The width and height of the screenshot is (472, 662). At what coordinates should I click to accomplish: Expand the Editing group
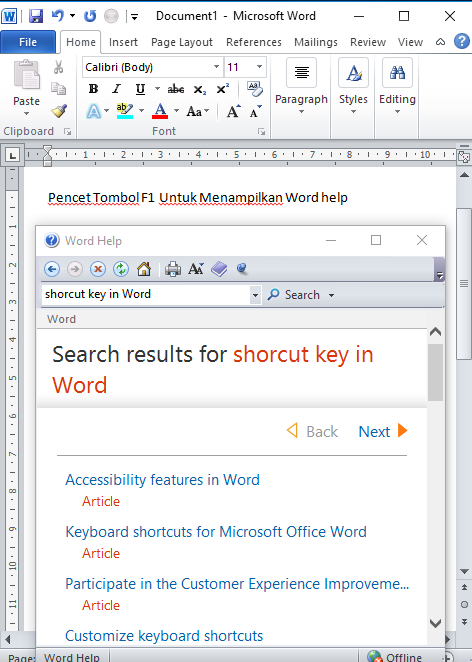point(397,87)
